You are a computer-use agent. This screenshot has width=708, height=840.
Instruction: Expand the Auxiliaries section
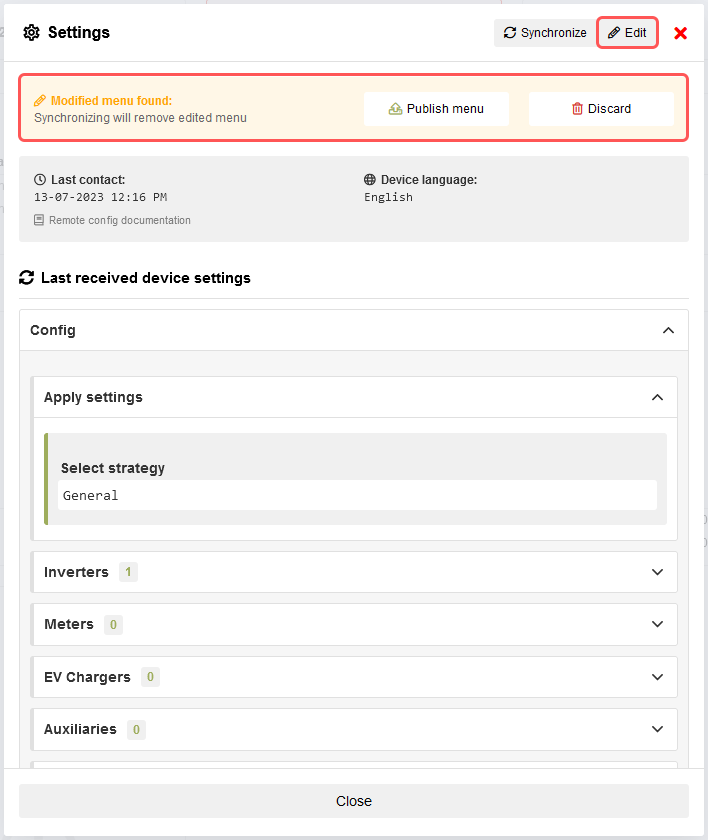point(657,729)
